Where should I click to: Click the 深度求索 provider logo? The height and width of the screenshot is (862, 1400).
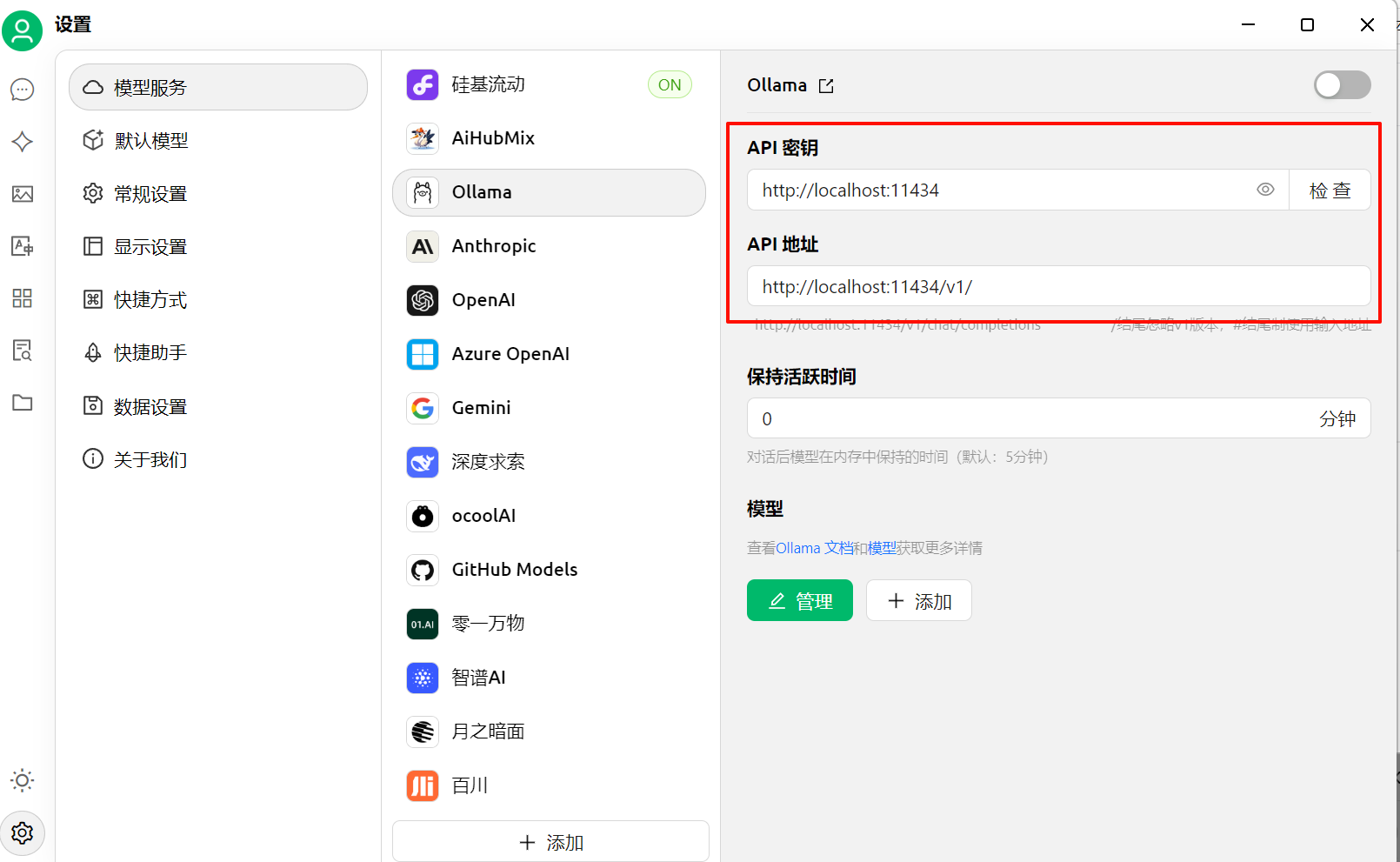coord(423,463)
